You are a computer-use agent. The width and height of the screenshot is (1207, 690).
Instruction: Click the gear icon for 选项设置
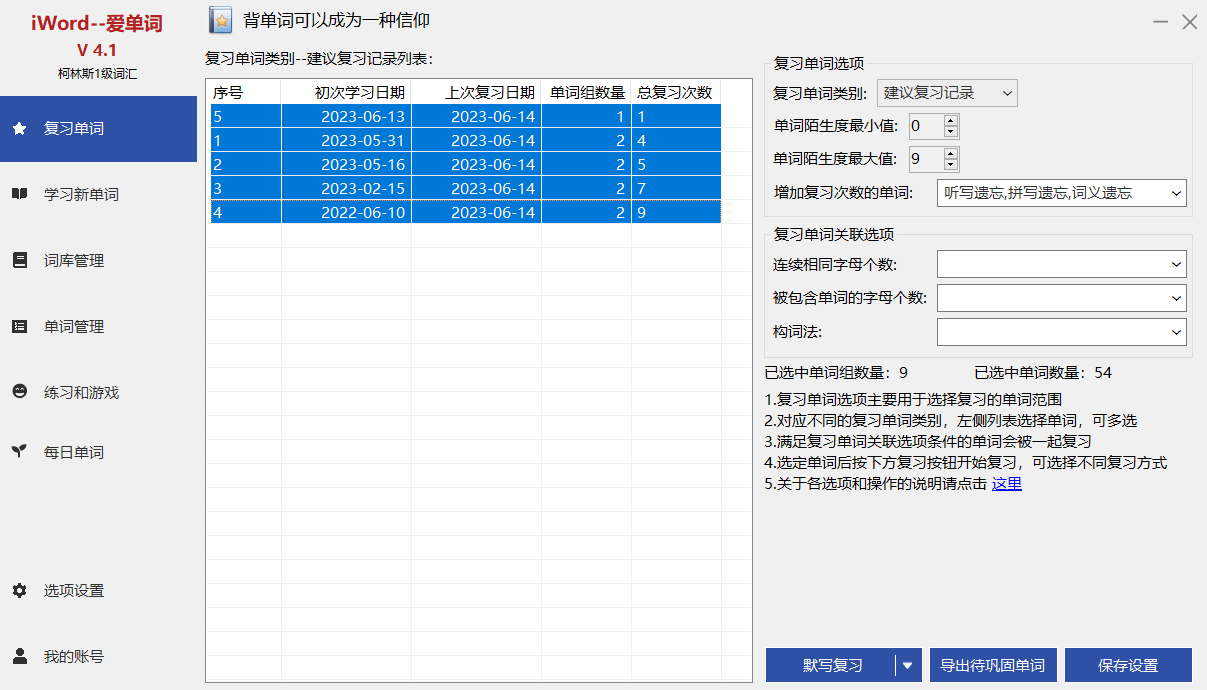19,591
